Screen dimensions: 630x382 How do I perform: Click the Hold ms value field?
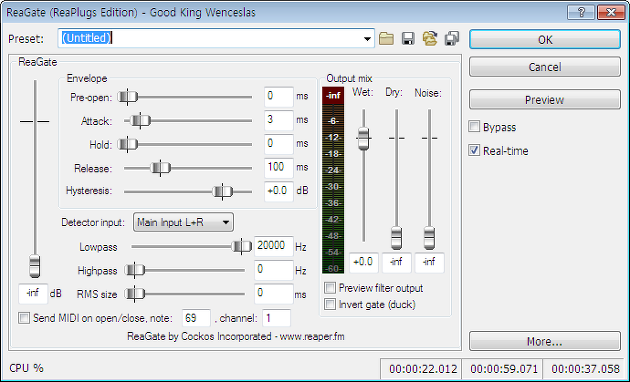[x=279, y=144]
